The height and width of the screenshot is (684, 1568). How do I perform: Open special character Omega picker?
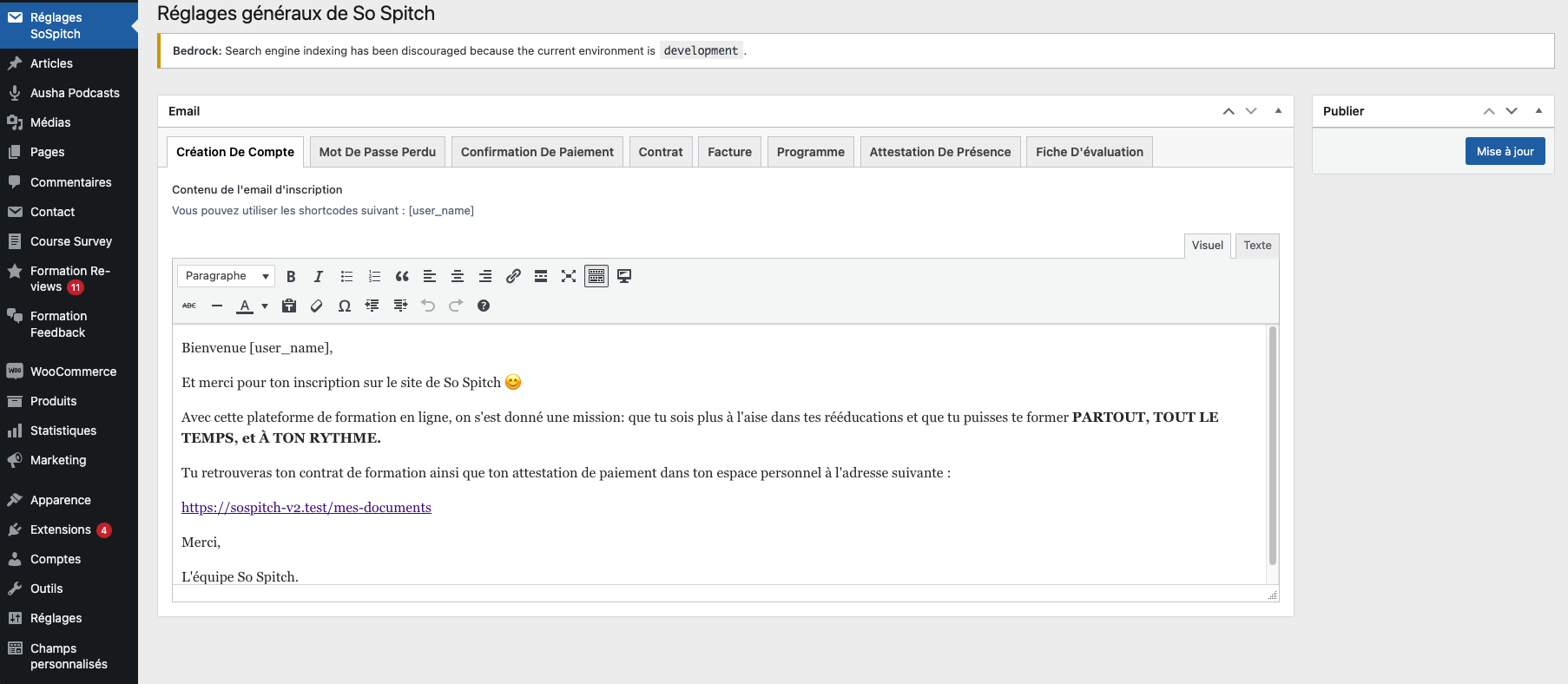tap(345, 306)
